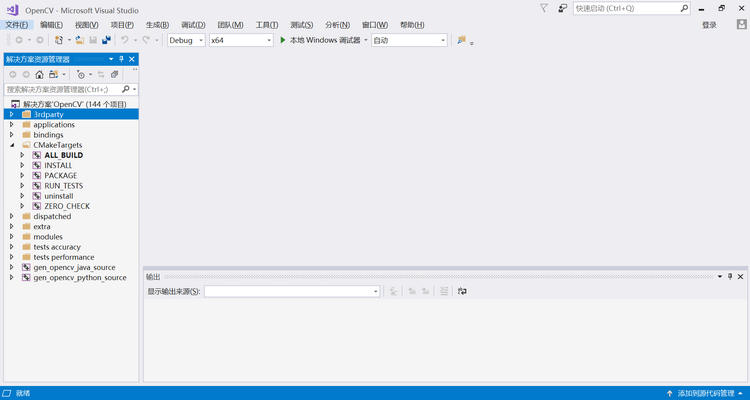The height and width of the screenshot is (400, 750).
Task: Select the solution 'OpenCV' root node
Action: (x=75, y=104)
